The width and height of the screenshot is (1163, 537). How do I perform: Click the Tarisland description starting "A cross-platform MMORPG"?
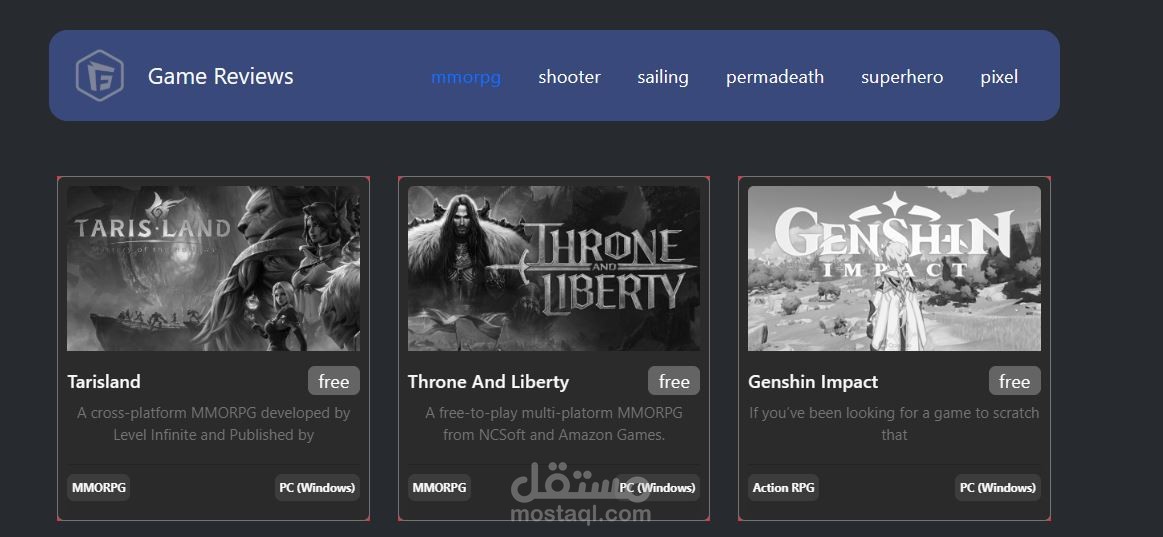point(214,424)
